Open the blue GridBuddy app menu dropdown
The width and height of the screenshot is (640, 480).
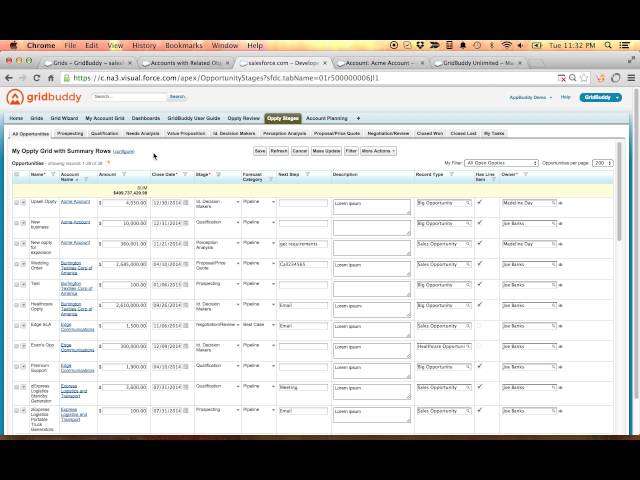tap(600, 97)
